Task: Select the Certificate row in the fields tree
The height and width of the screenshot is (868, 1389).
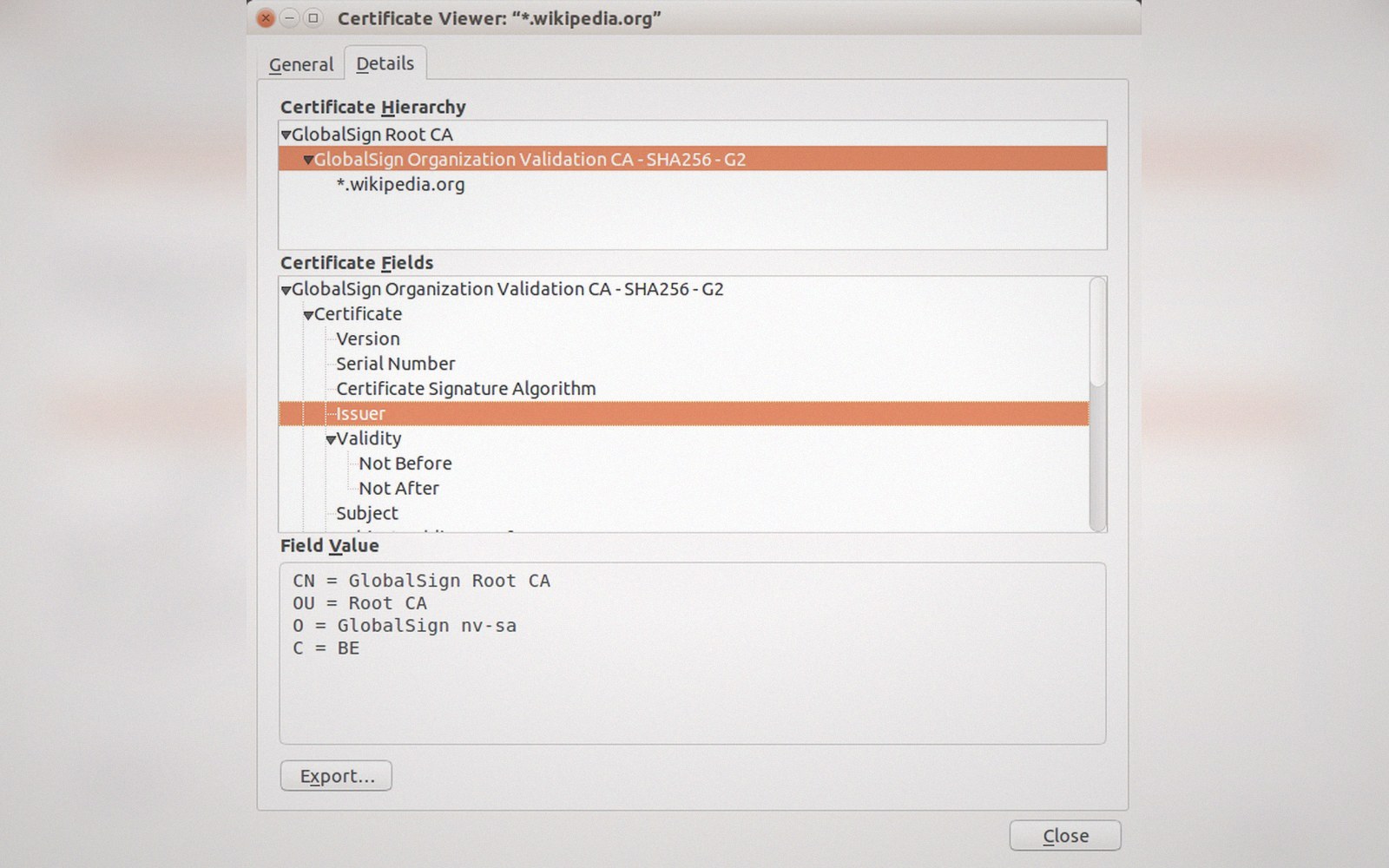Action: (358, 314)
